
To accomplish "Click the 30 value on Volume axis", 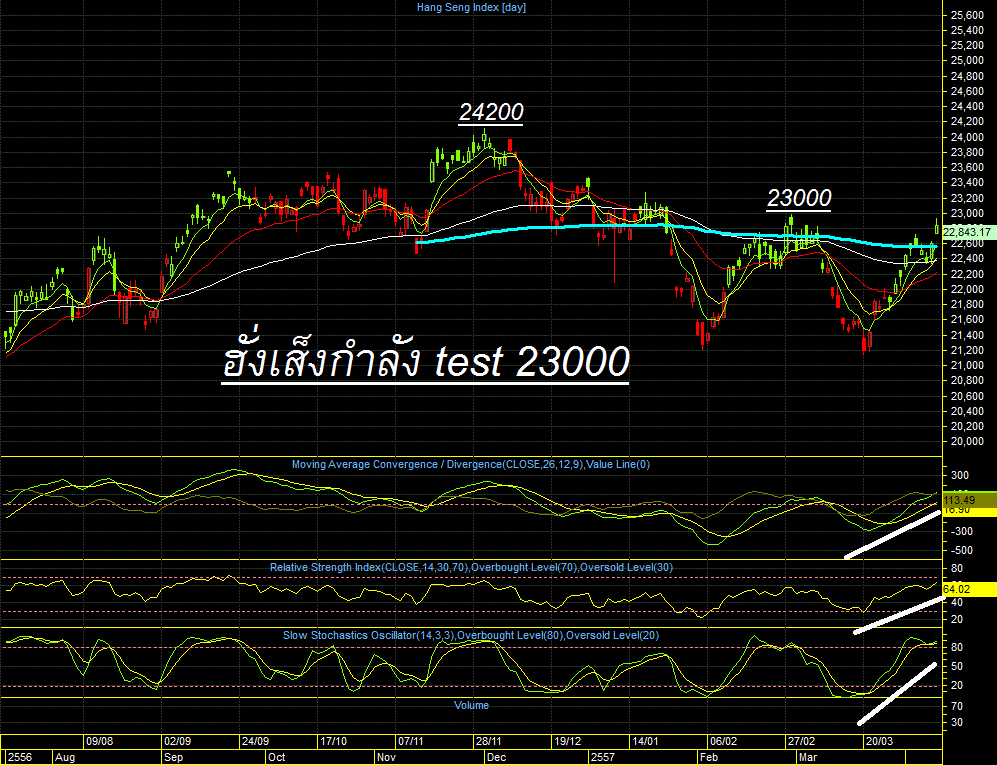I will (x=956, y=723).
